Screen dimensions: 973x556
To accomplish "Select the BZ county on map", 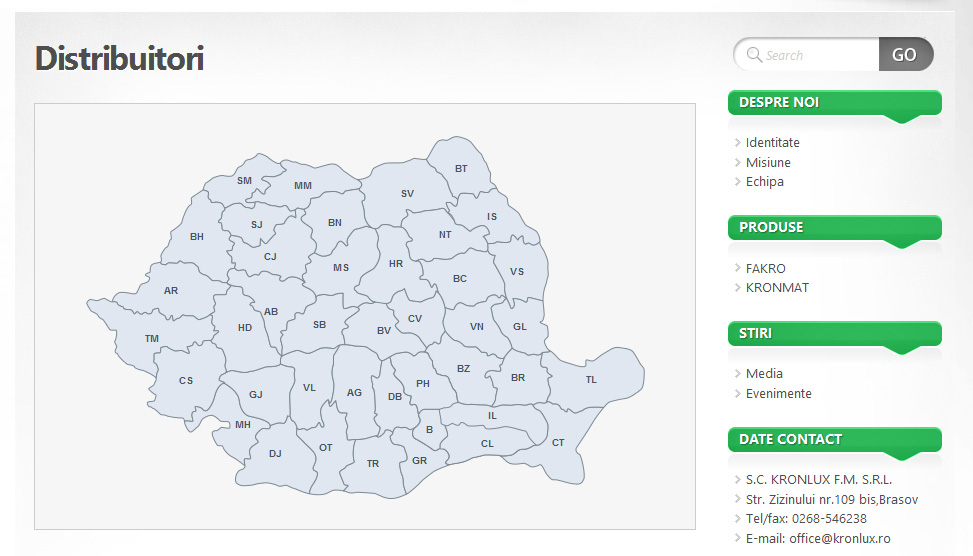I will (x=464, y=369).
